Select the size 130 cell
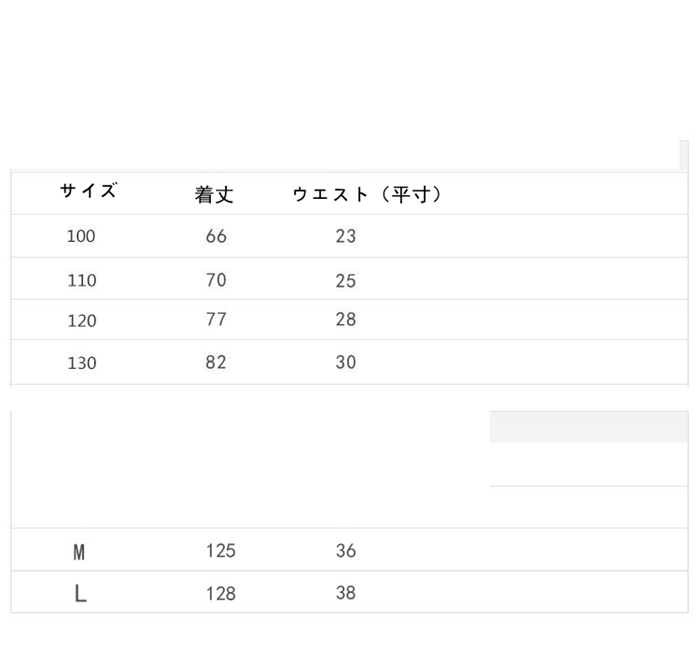The width and height of the screenshot is (700, 663). [82, 363]
